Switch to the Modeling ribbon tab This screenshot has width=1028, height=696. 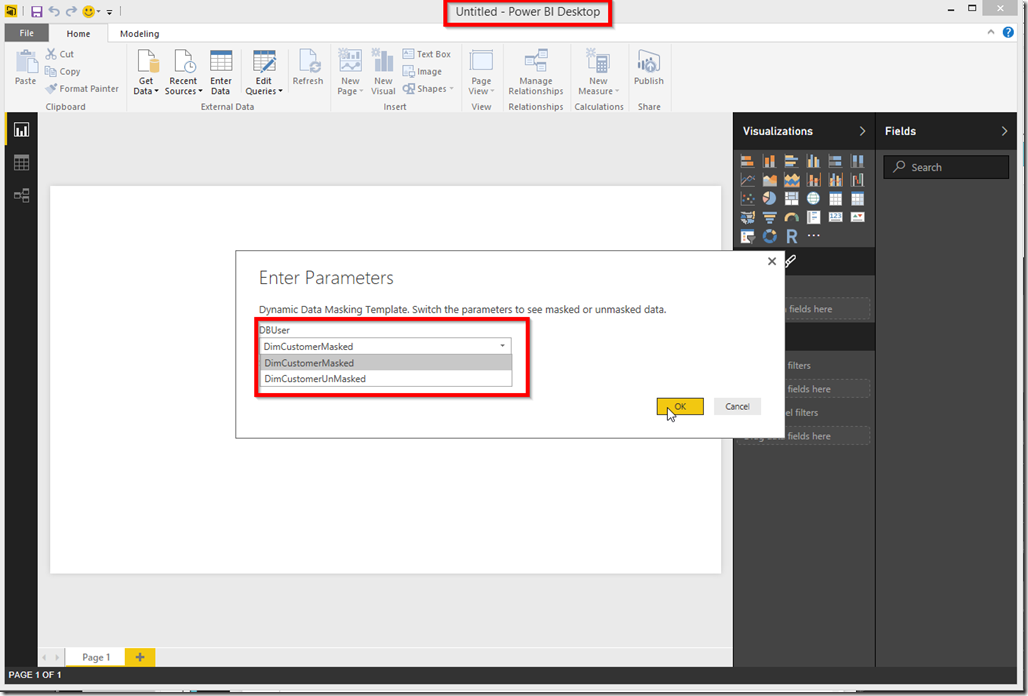140,33
